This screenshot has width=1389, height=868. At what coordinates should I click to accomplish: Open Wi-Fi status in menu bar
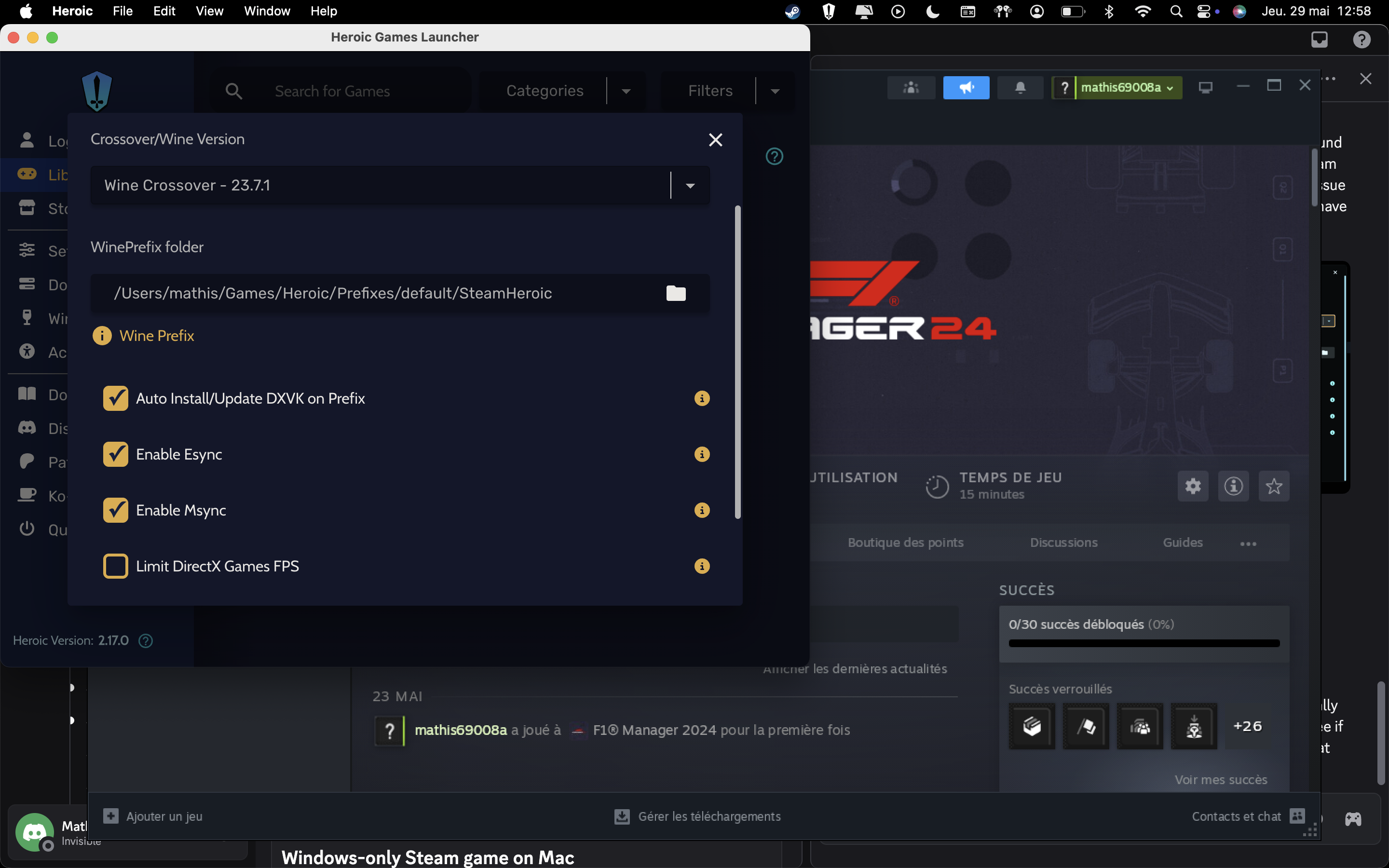tap(1143, 12)
